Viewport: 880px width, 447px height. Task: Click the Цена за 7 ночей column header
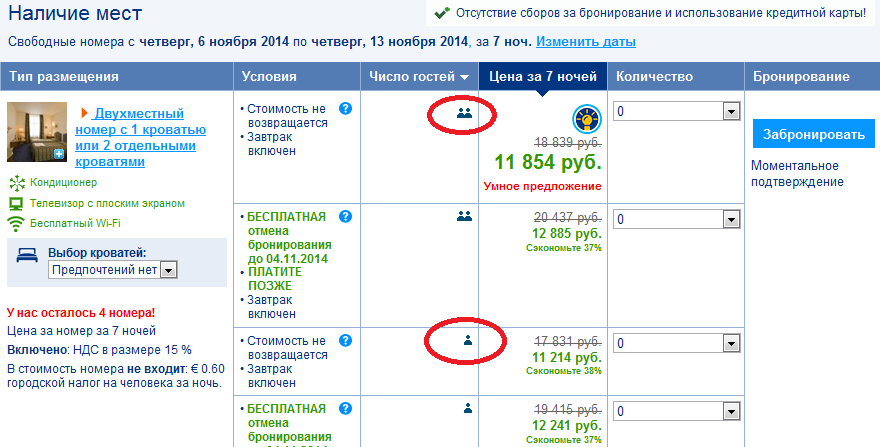[543, 76]
